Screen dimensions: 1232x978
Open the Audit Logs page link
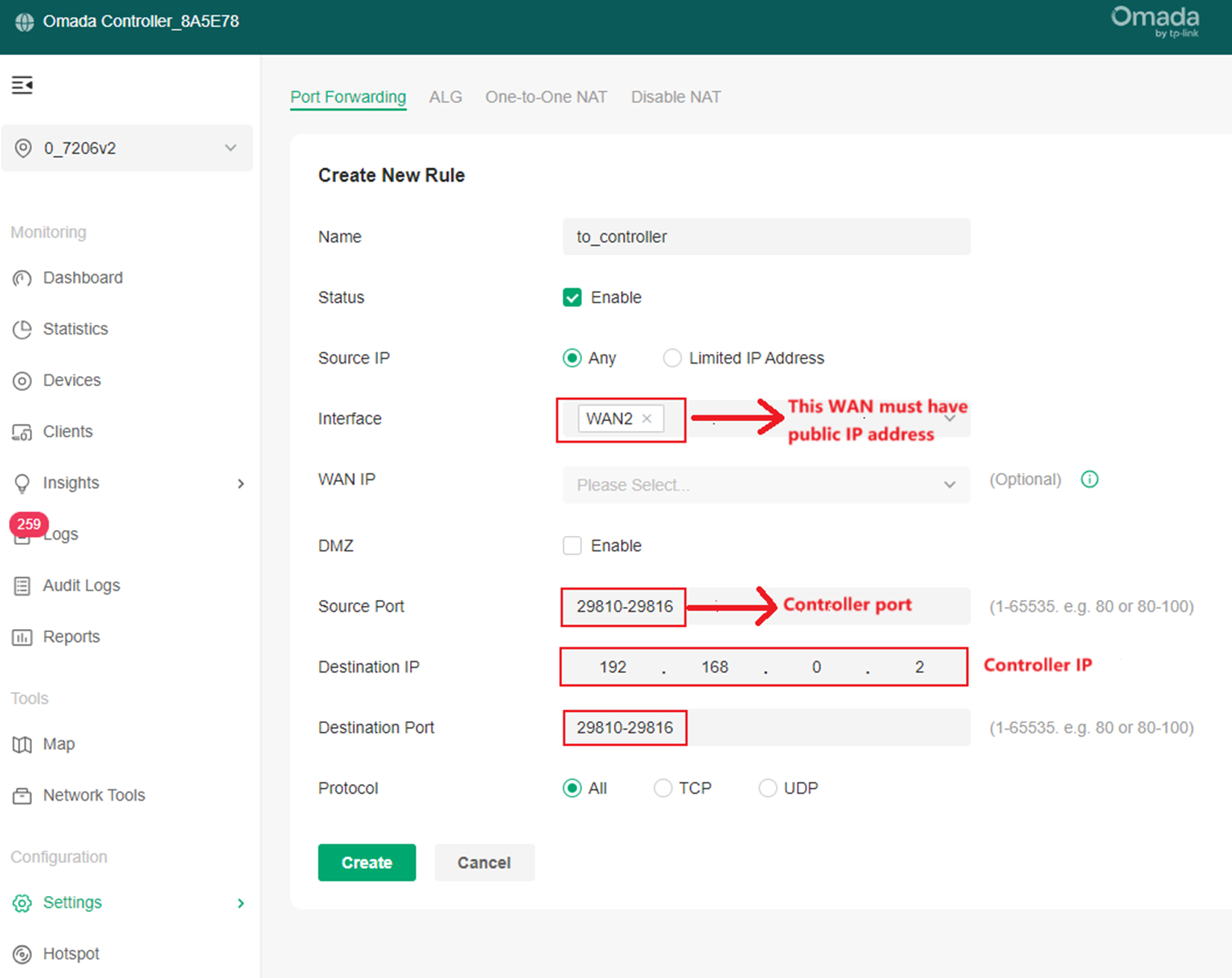81,586
